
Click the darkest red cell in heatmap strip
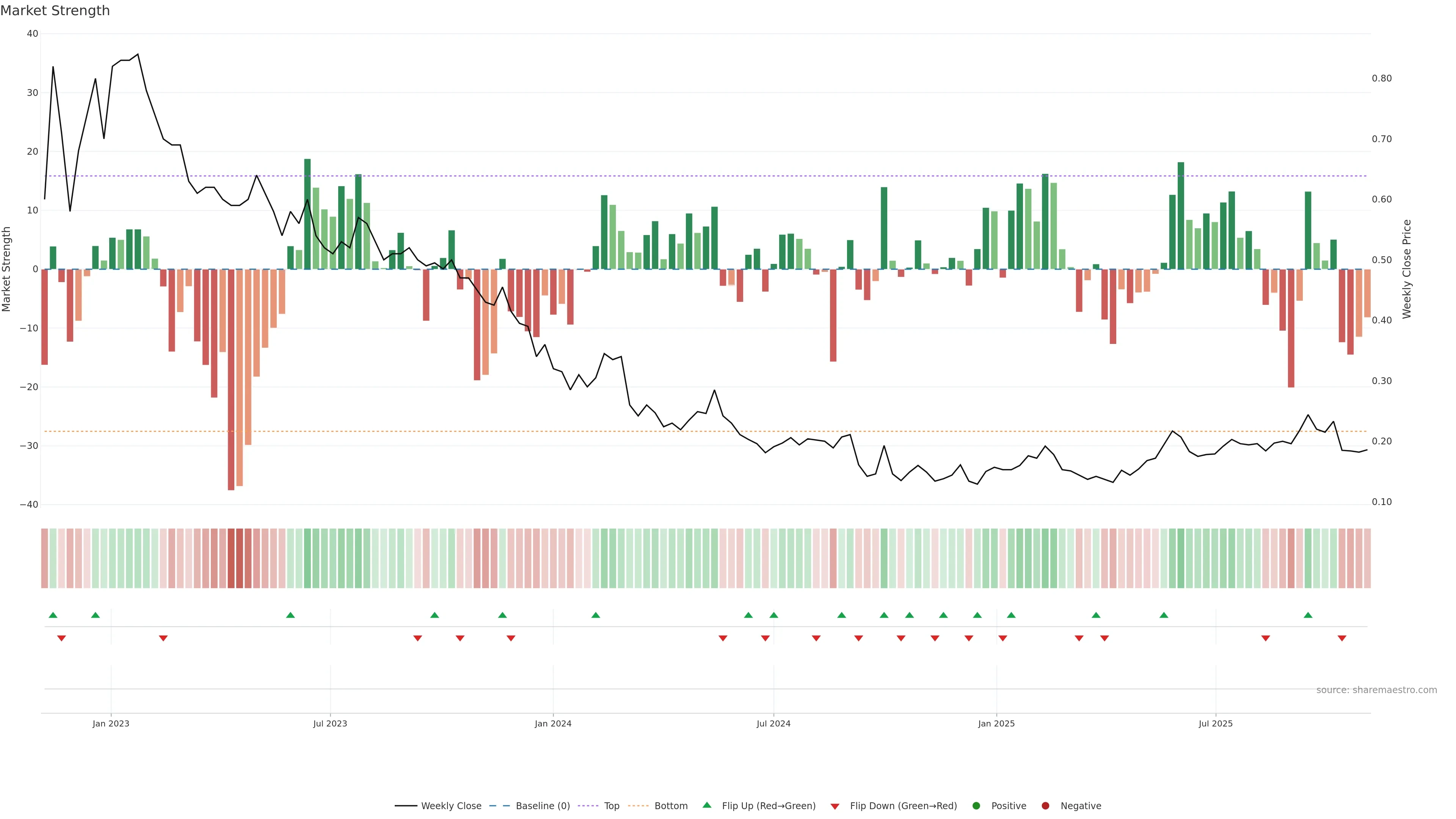tap(231, 558)
